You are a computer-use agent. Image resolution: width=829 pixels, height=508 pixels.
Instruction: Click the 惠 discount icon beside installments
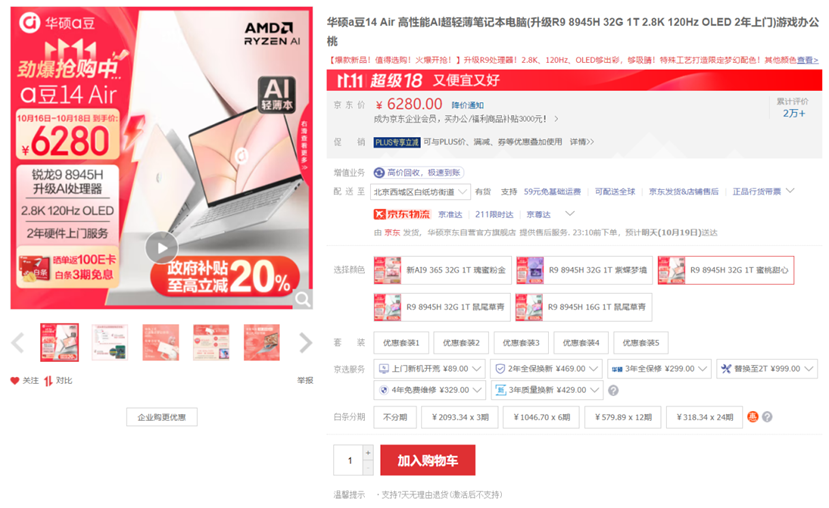pyautogui.click(x=752, y=417)
